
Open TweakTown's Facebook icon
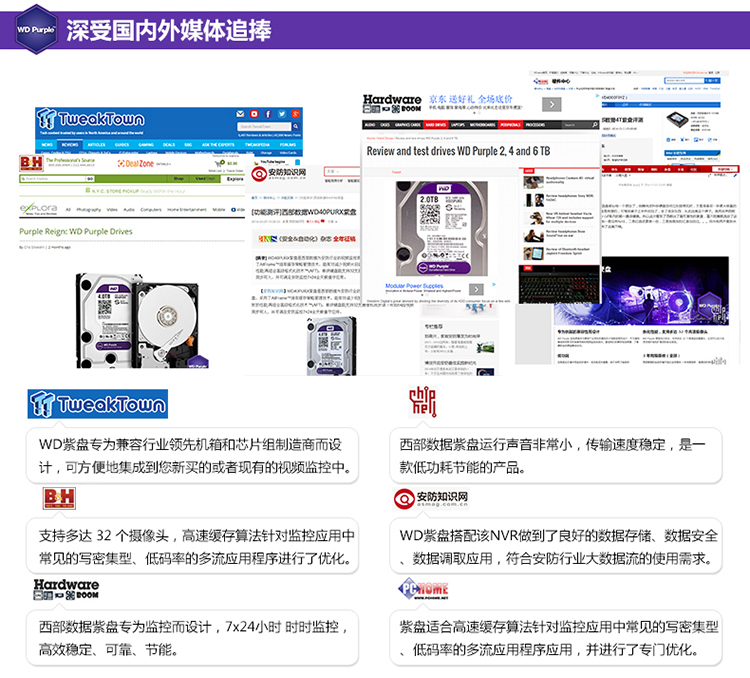pyautogui.click(x=268, y=114)
